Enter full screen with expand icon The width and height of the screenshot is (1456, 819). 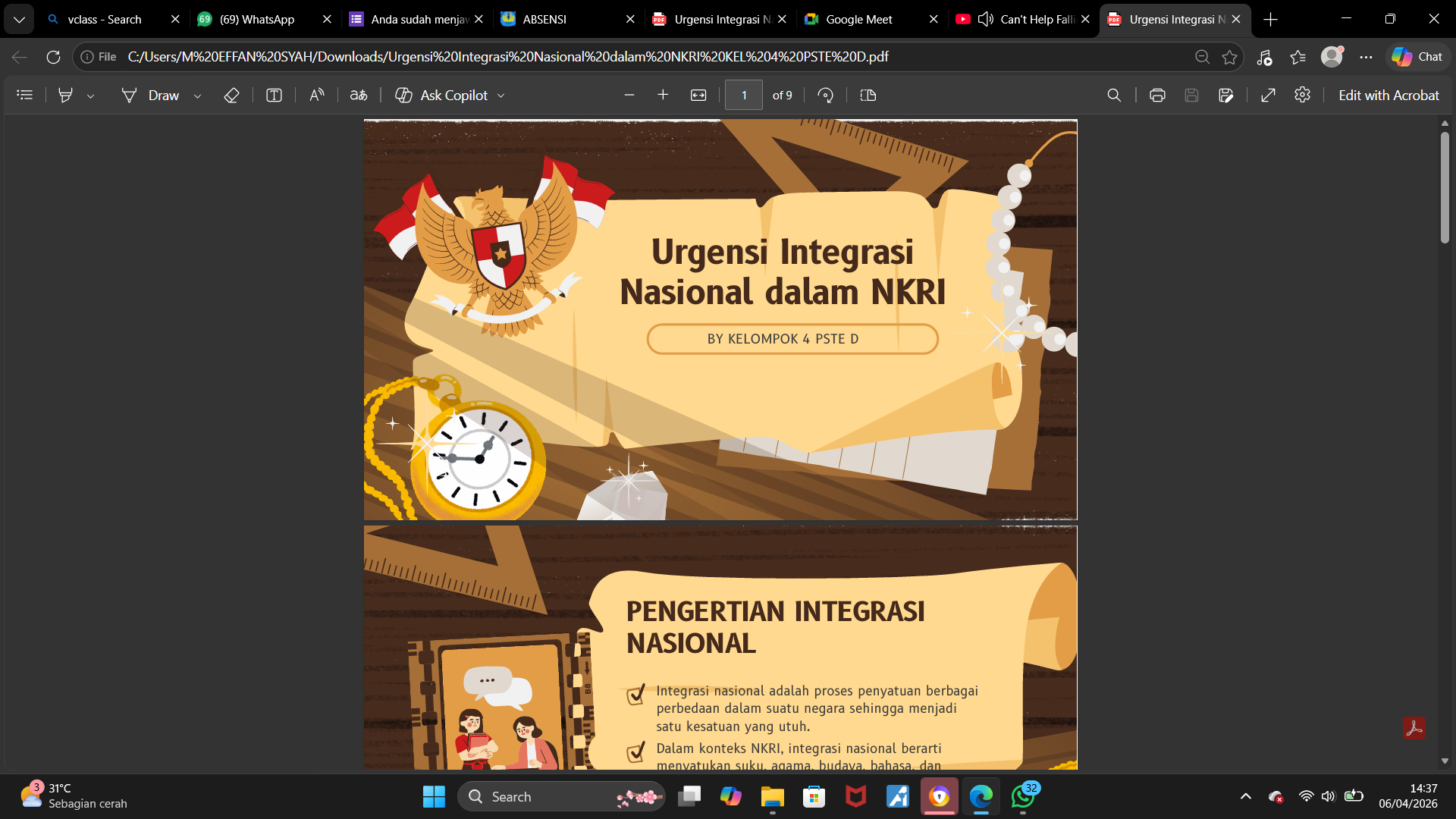[x=1268, y=95]
